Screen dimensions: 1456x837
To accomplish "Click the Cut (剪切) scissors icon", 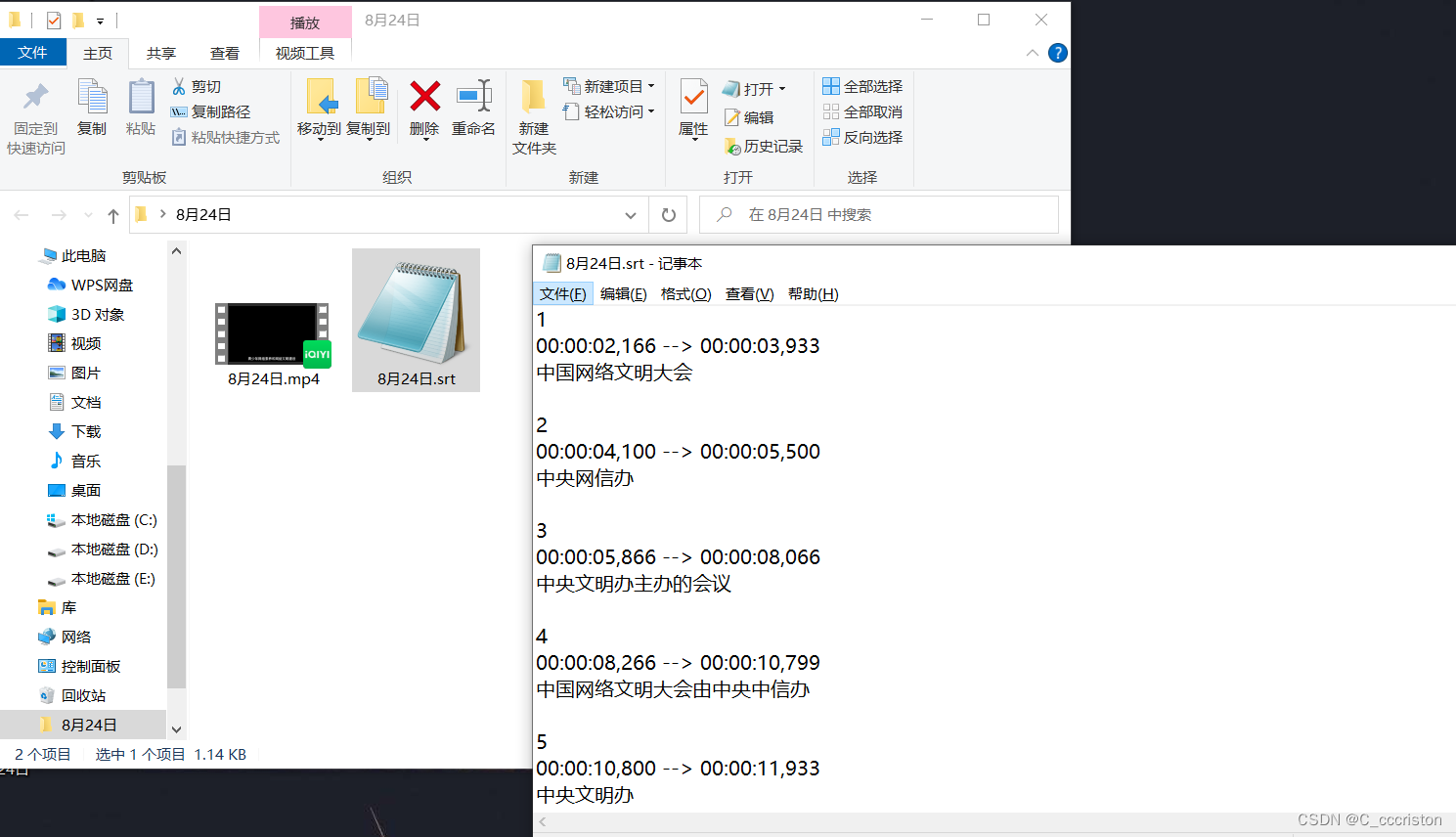I will click(x=179, y=86).
